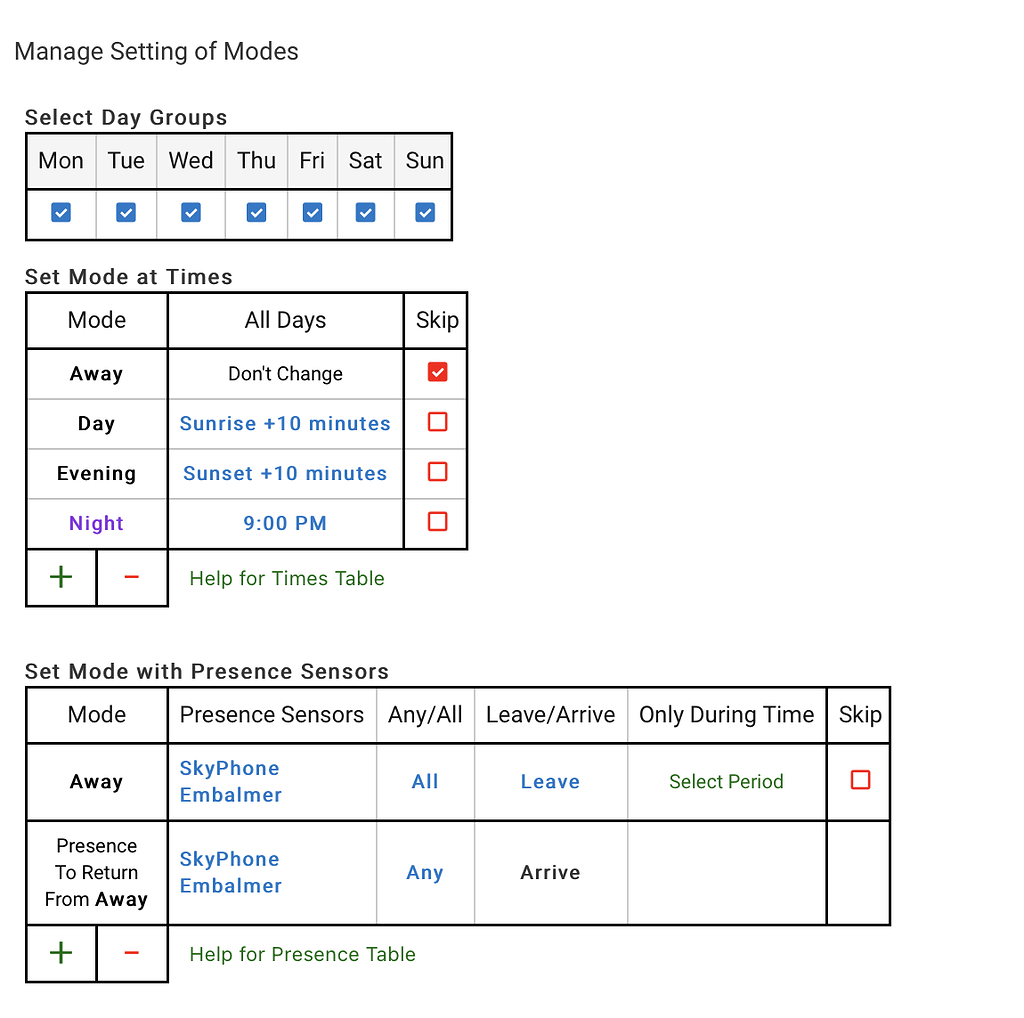Screen dimensions: 1024x1018
Task: Uncheck the Sunday day group checkbox
Action: point(423,212)
